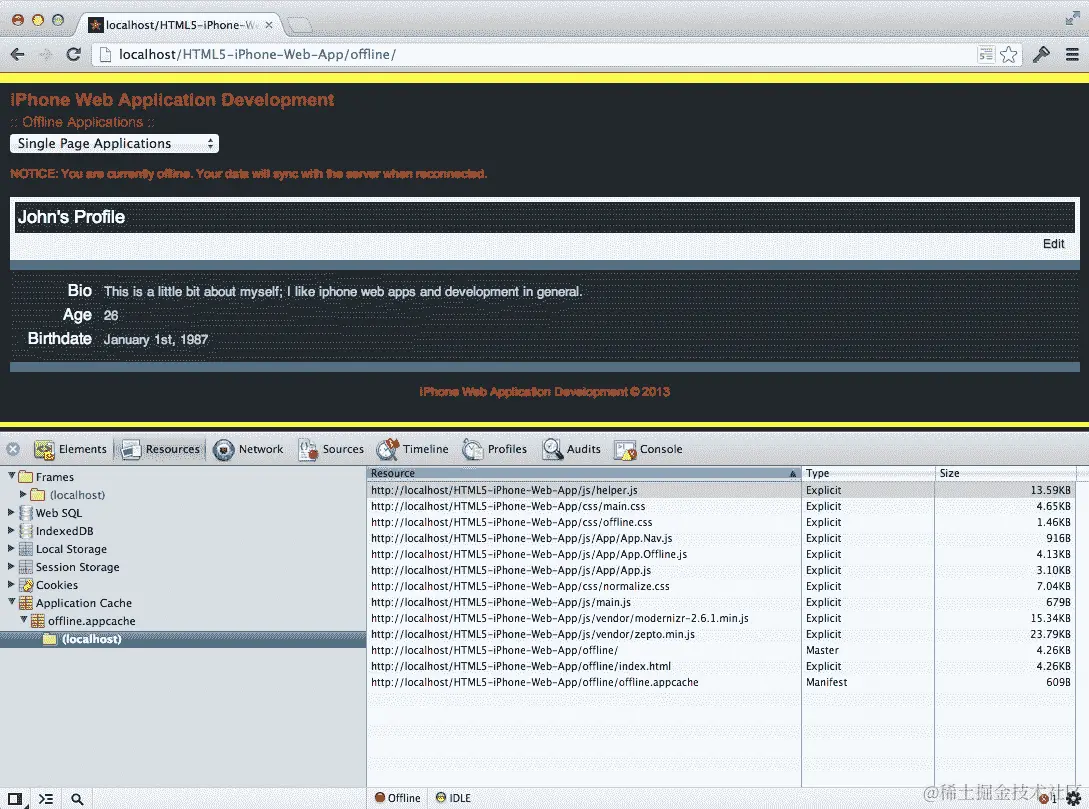This screenshot has height=809, width=1089.
Task: Collapse the Application Cache node
Action: (11, 602)
